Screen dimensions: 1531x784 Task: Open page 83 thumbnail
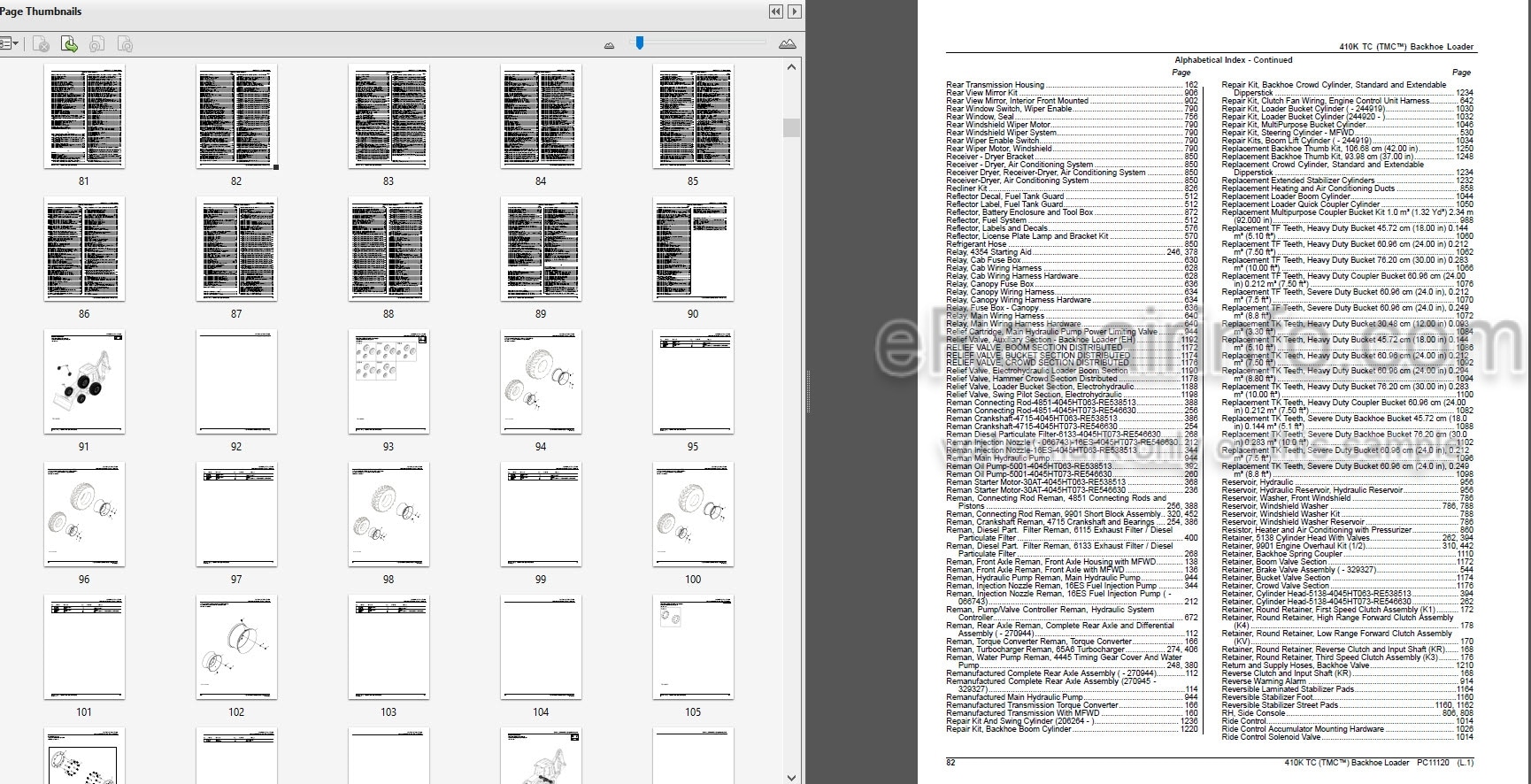tap(389, 117)
